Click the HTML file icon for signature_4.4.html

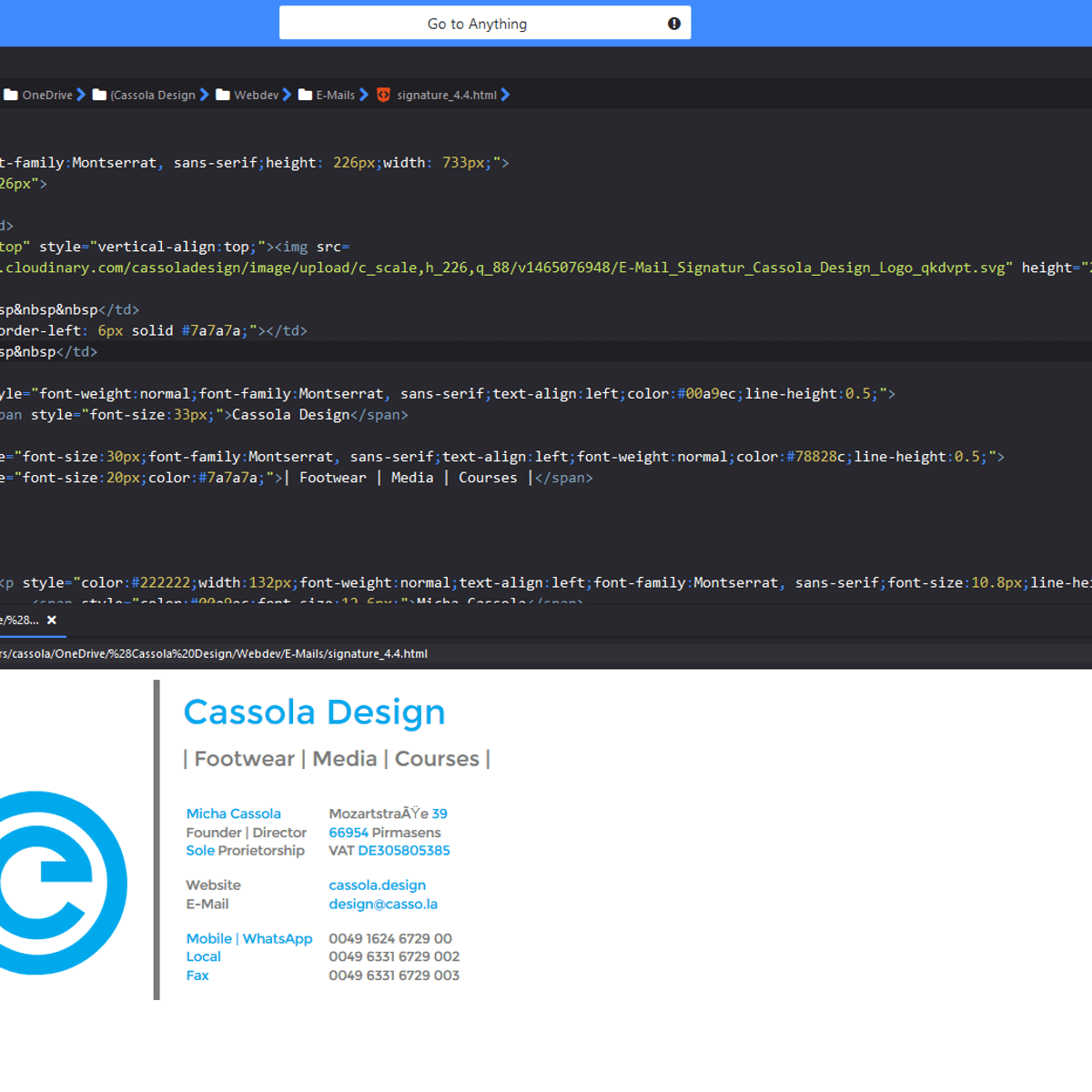(383, 95)
